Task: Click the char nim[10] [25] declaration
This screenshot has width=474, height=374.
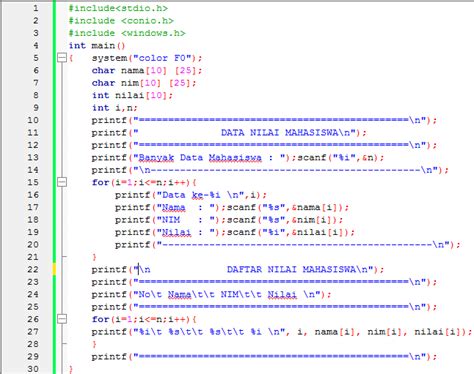Action: 144,83
